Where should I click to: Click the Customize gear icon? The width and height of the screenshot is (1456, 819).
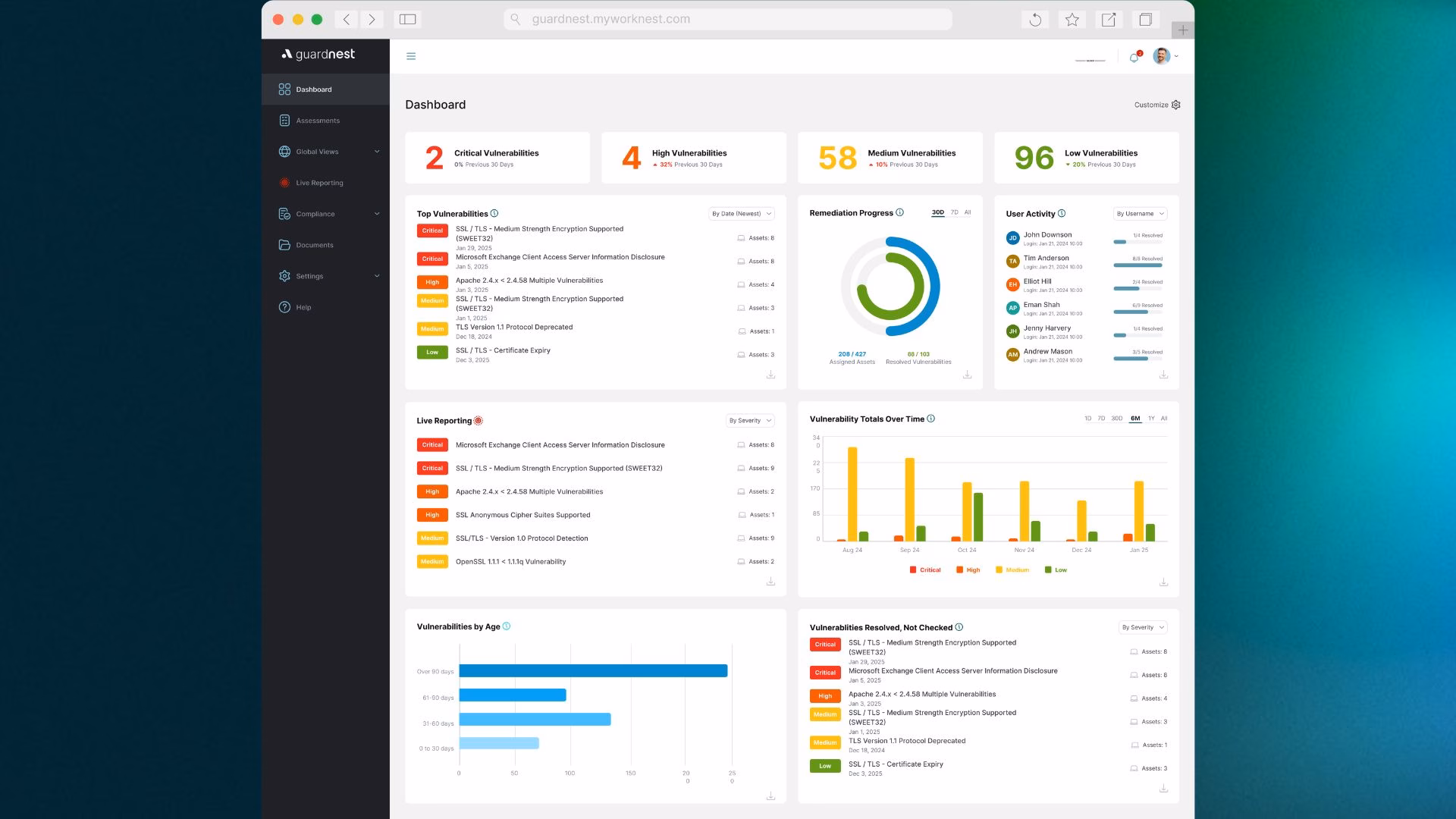pyautogui.click(x=1175, y=105)
